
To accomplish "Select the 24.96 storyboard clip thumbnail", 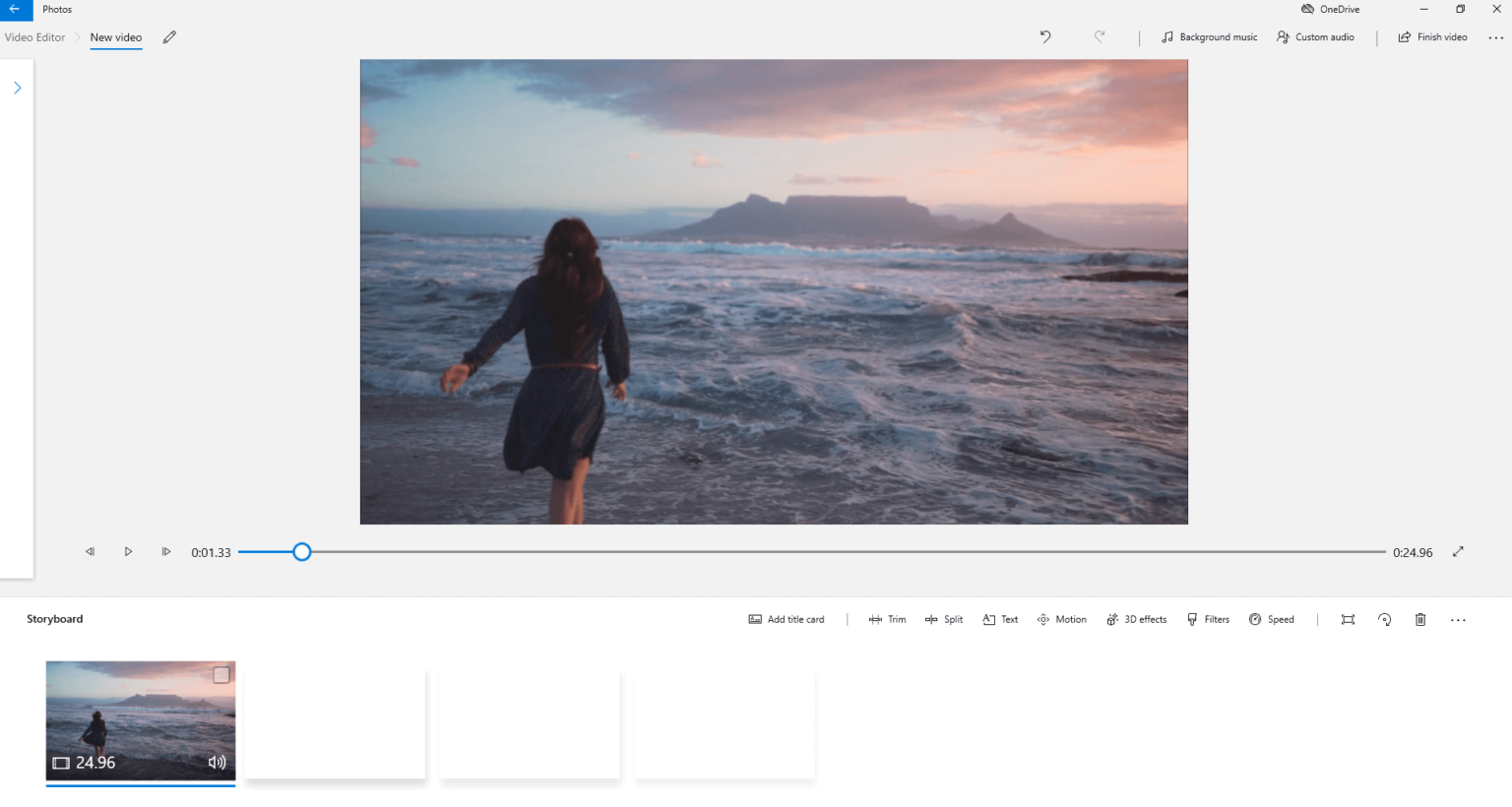I will (141, 721).
